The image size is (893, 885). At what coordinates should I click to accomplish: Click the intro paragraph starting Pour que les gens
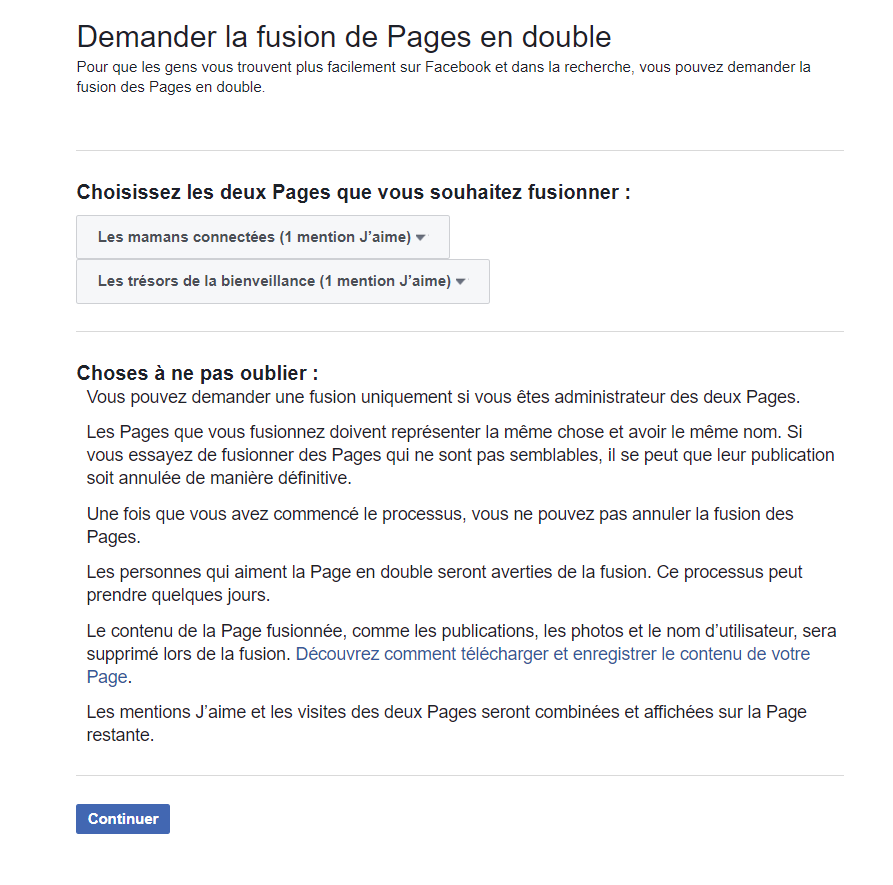tap(444, 77)
